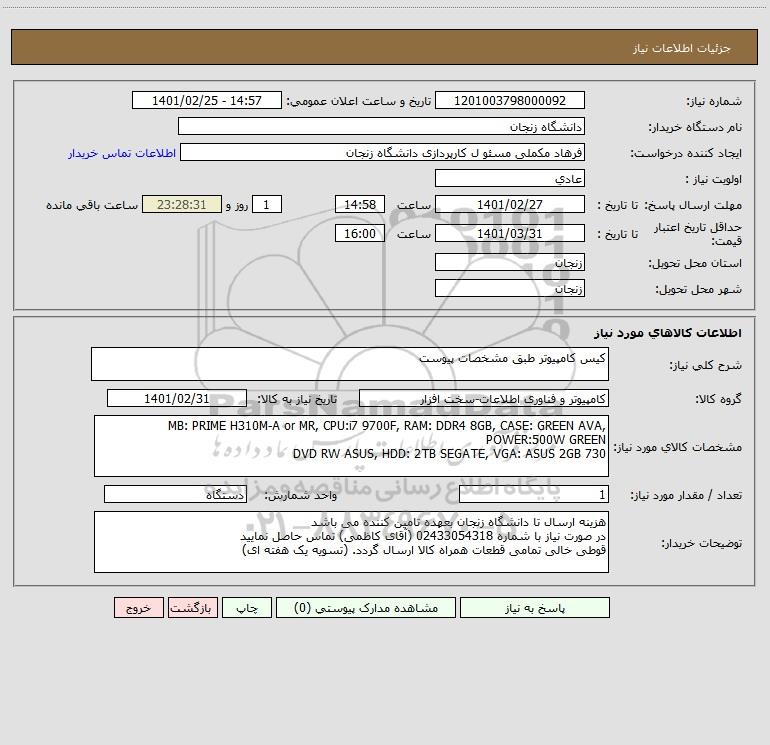The height and width of the screenshot is (745, 770).
Task: Click the بازگشت back button
Action: 192,608
